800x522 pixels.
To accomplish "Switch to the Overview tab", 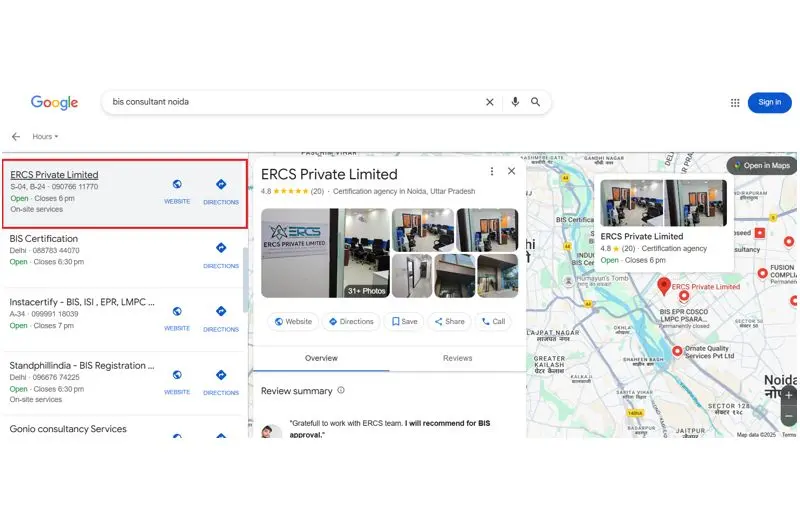I will point(321,358).
